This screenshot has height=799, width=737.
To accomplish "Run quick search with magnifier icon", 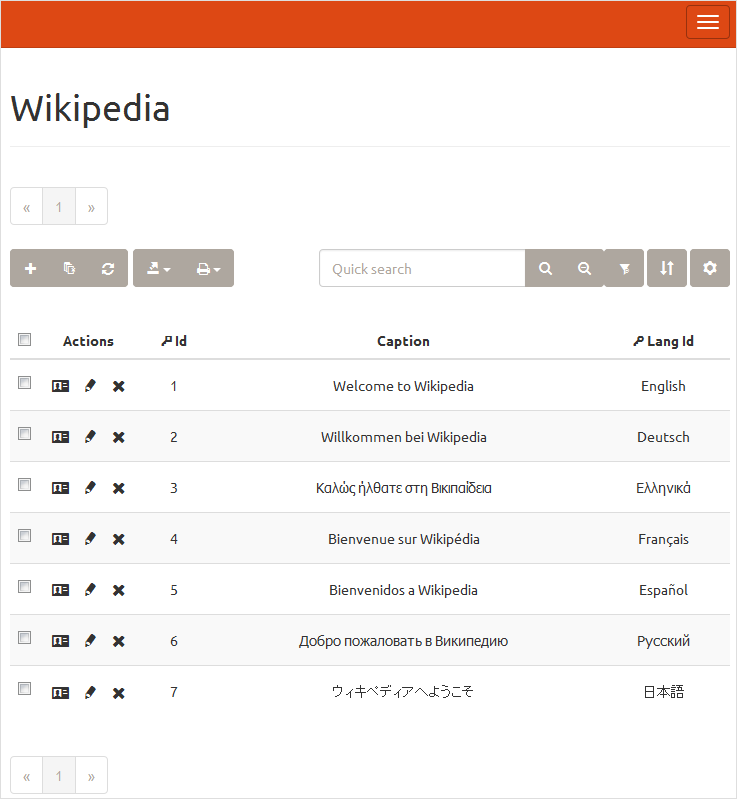I will coord(545,268).
